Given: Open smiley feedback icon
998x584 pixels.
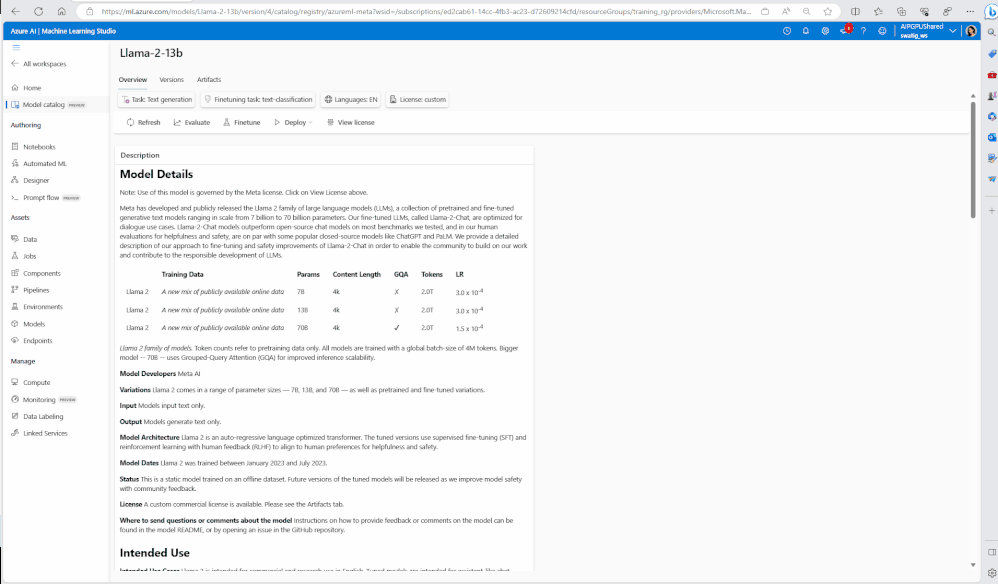Looking at the screenshot, I should 882,31.
